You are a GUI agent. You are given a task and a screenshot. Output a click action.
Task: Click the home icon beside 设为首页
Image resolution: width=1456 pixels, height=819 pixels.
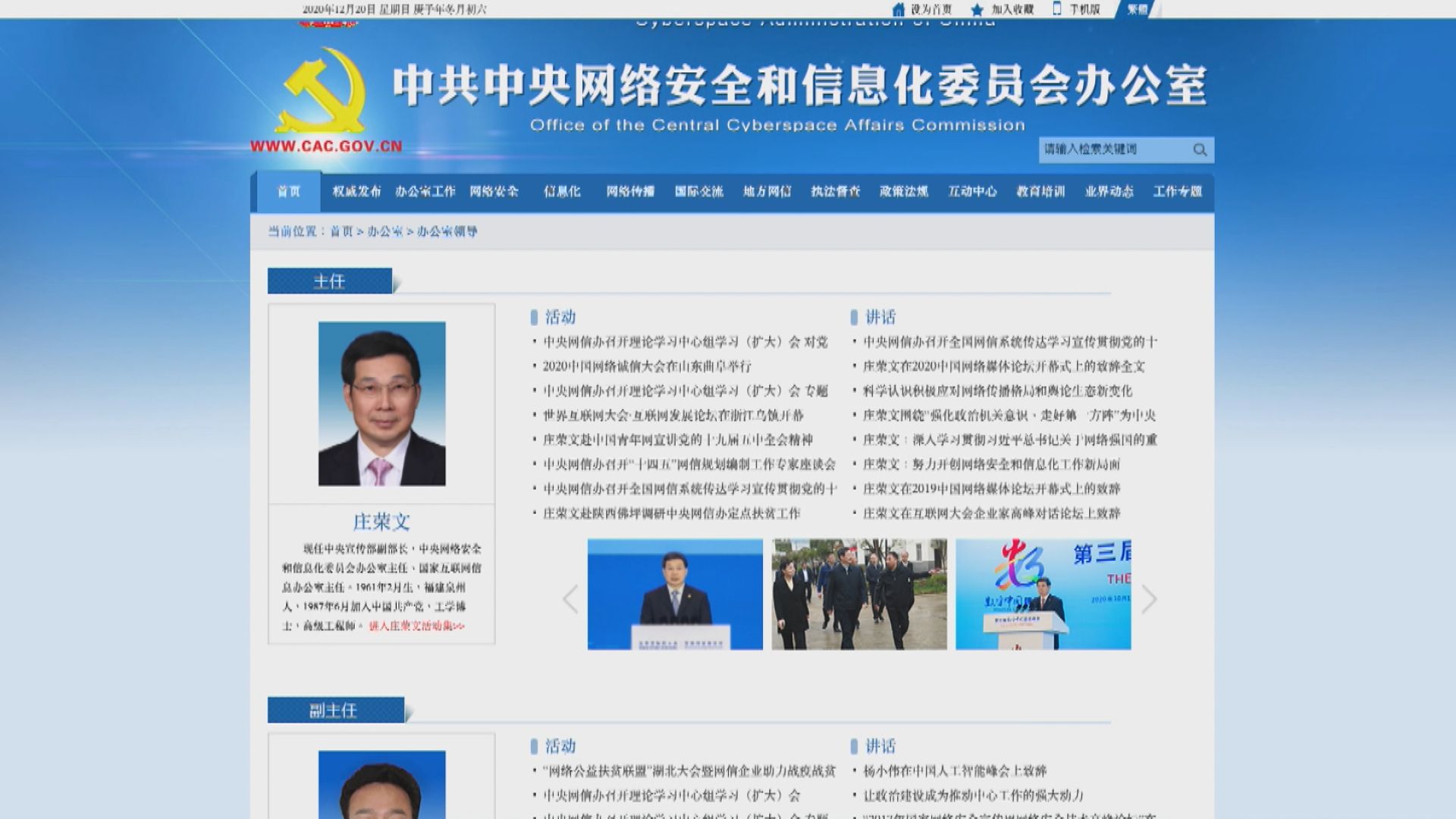pyautogui.click(x=898, y=9)
